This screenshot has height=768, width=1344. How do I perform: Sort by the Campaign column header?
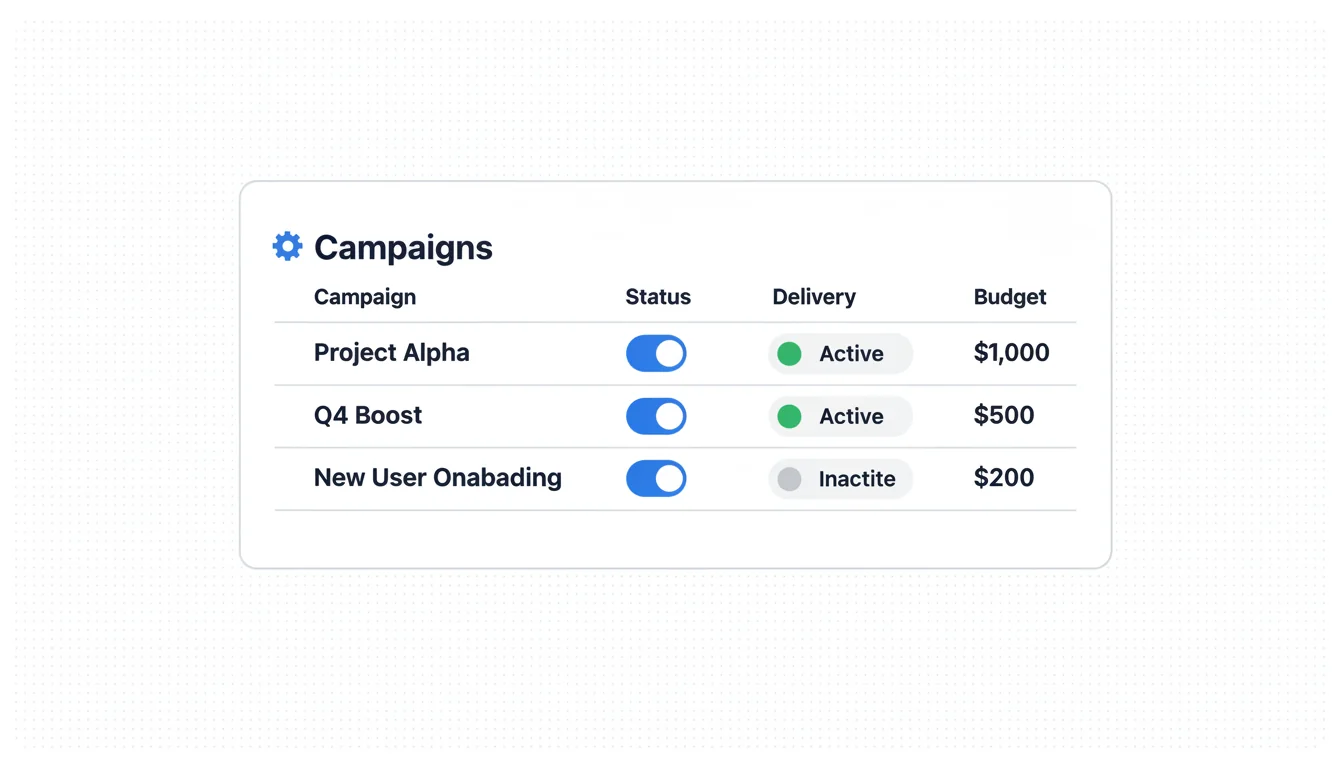pyautogui.click(x=365, y=297)
